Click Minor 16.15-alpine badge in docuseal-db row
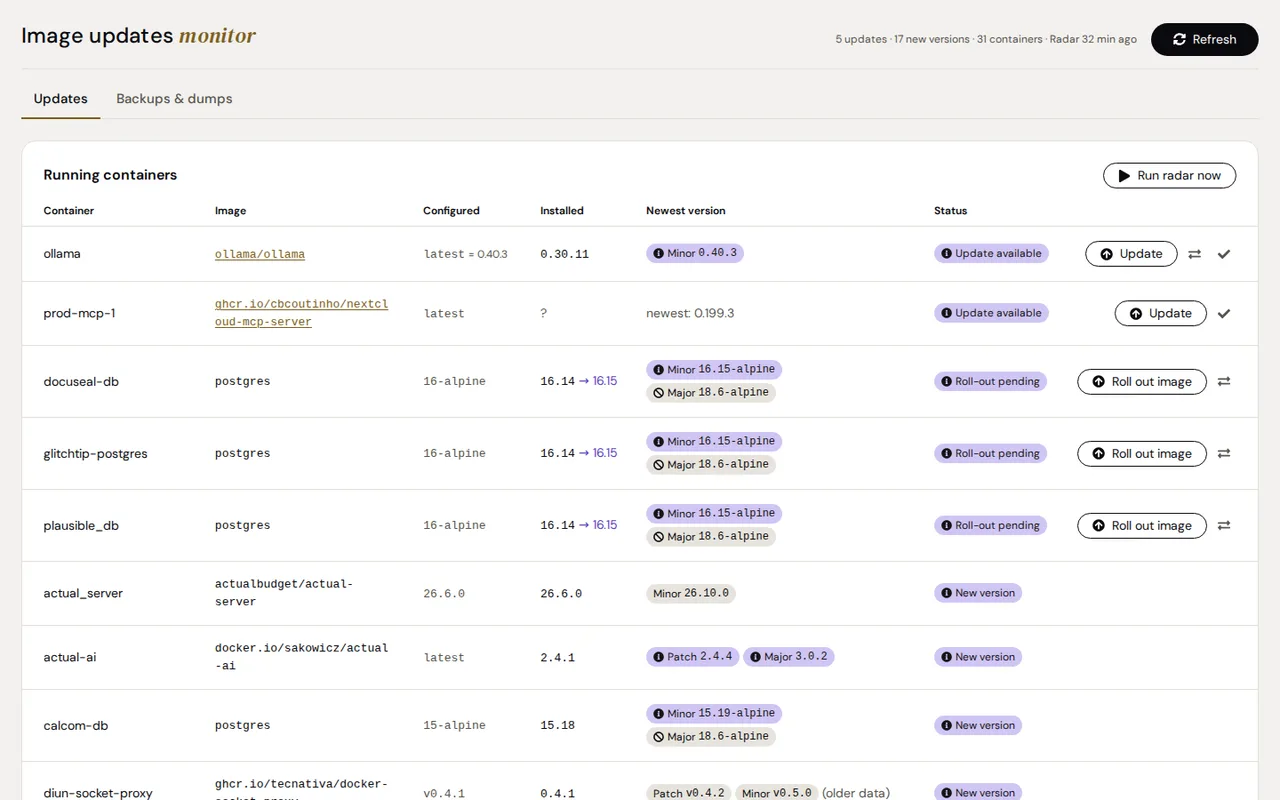This screenshot has width=1280, height=800. pyautogui.click(x=714, y=369)
